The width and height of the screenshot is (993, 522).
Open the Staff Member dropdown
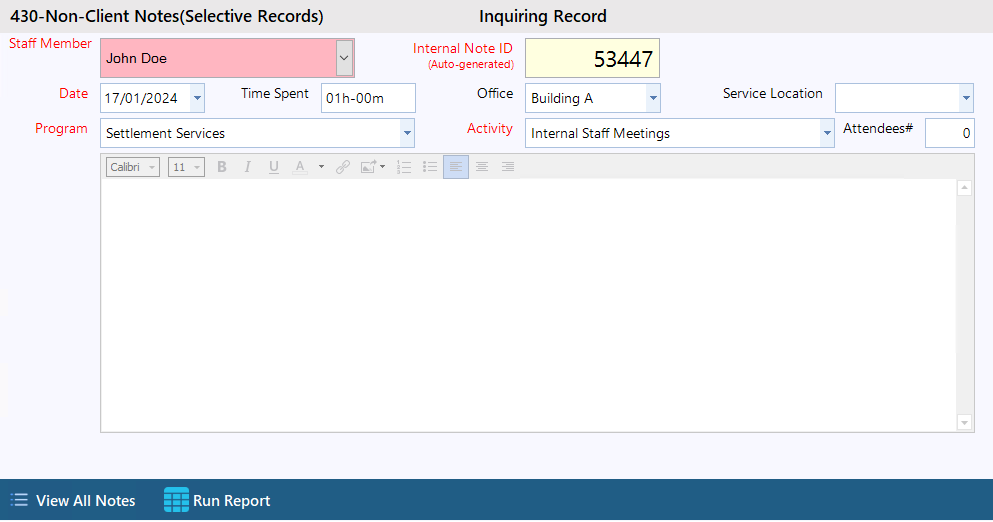coord(344,58)
